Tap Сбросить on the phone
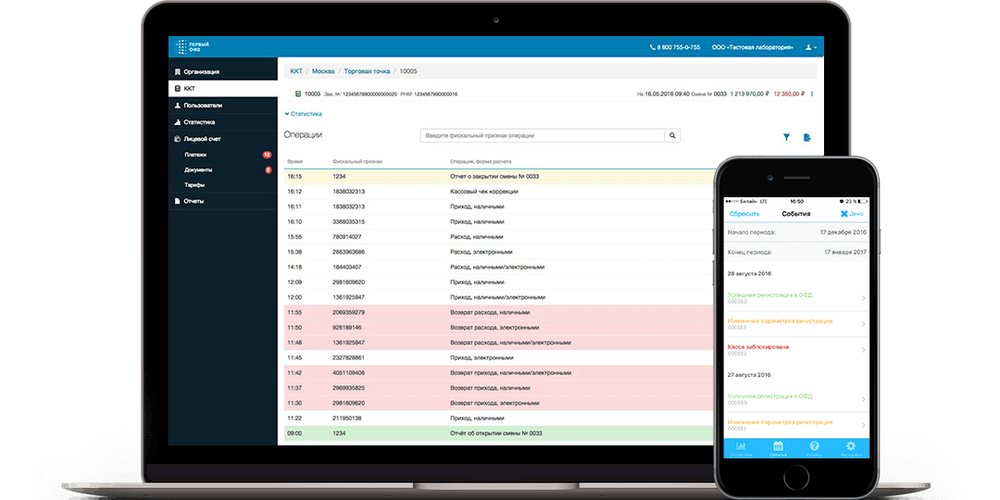This screenshot has height=500, width=1000. tap(744, 214)
